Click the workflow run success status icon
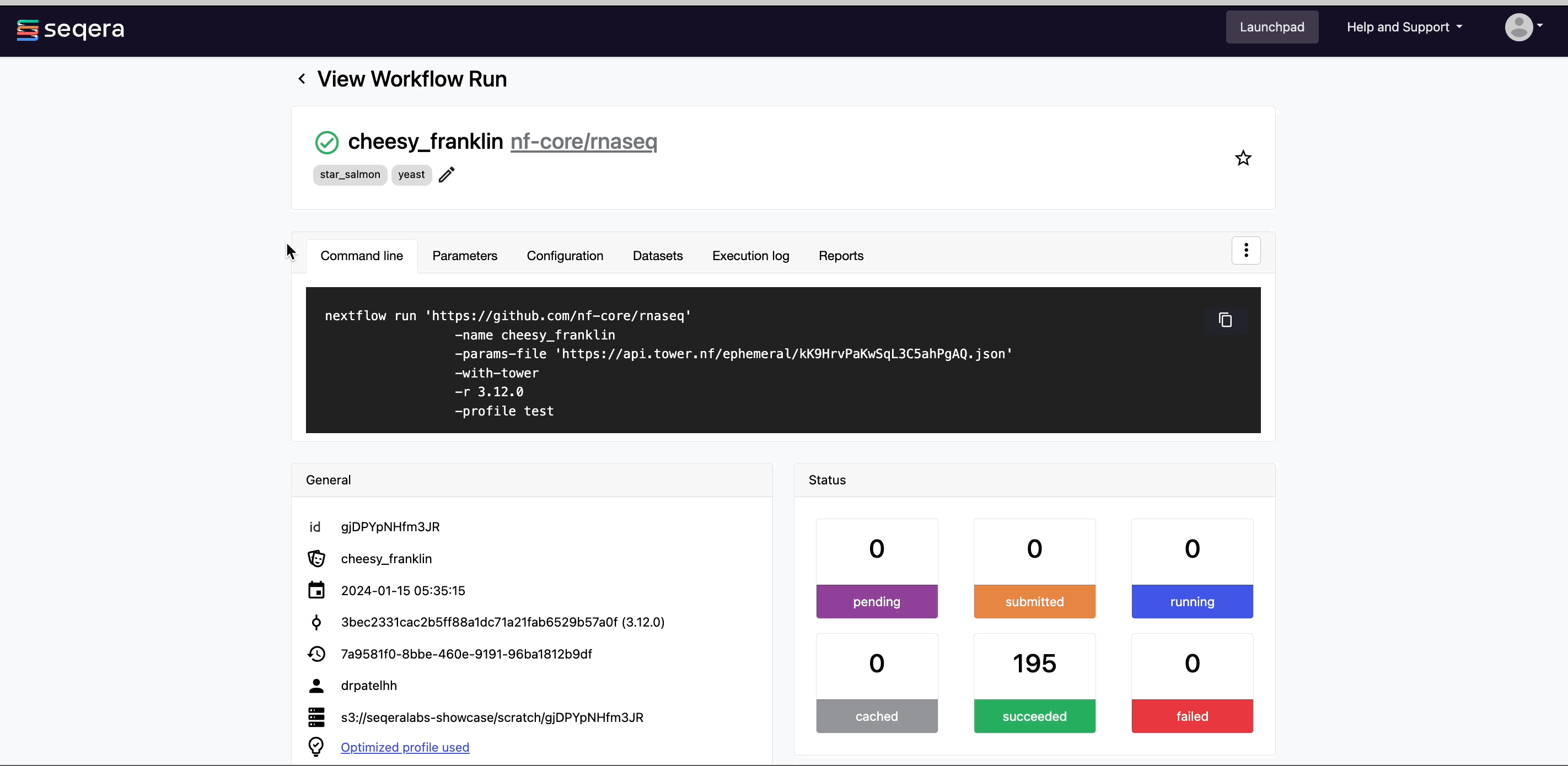This screenshot has height=766, width=1568. [326, 142]
